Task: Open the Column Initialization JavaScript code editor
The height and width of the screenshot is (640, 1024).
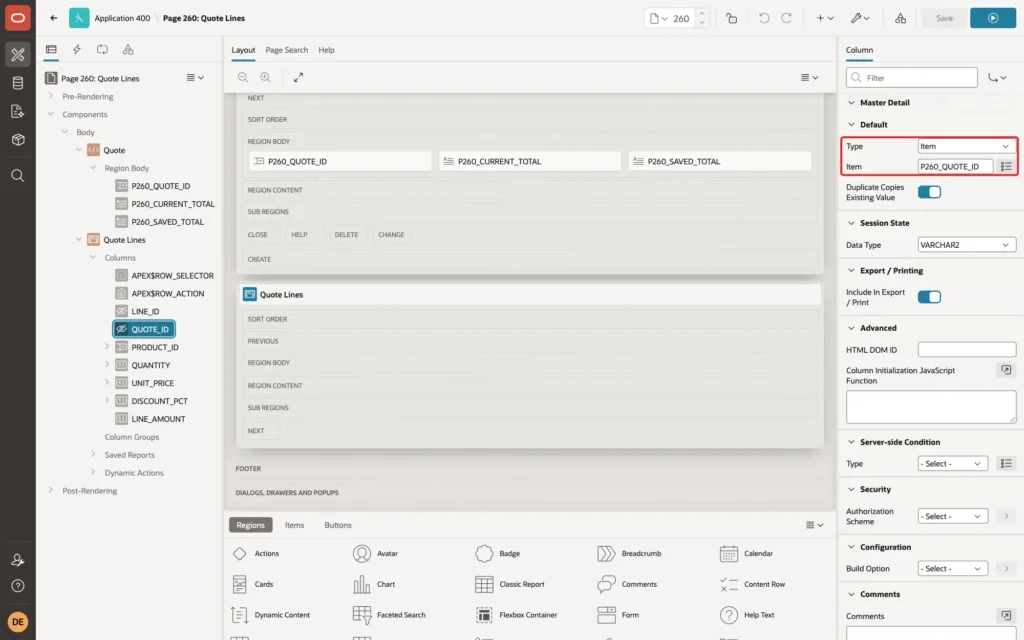Action: pos(1006,370)
